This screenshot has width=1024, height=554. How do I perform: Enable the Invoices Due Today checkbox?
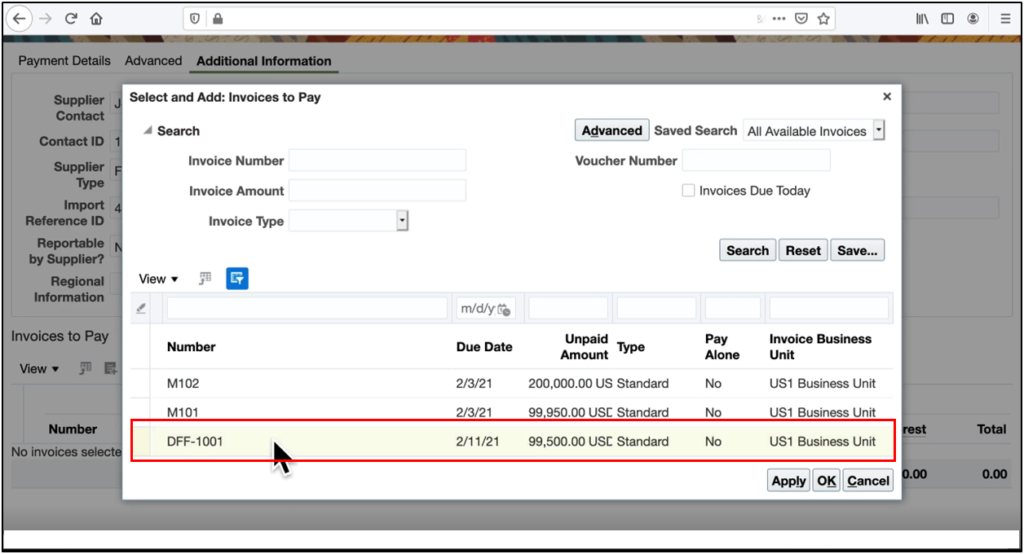tap(688, 191)
